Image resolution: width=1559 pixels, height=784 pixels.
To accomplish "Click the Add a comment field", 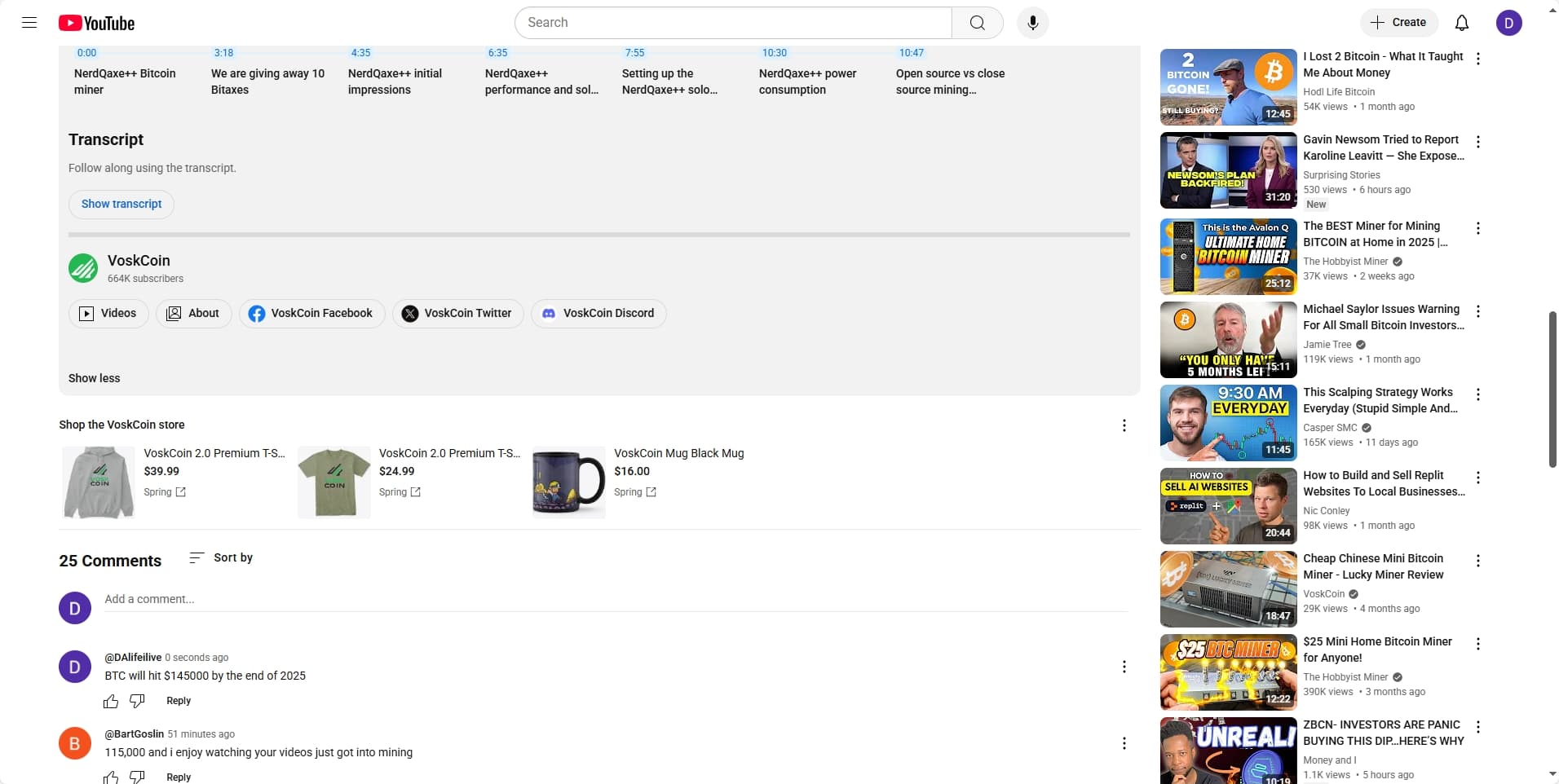I will click(x=616, y=600).
